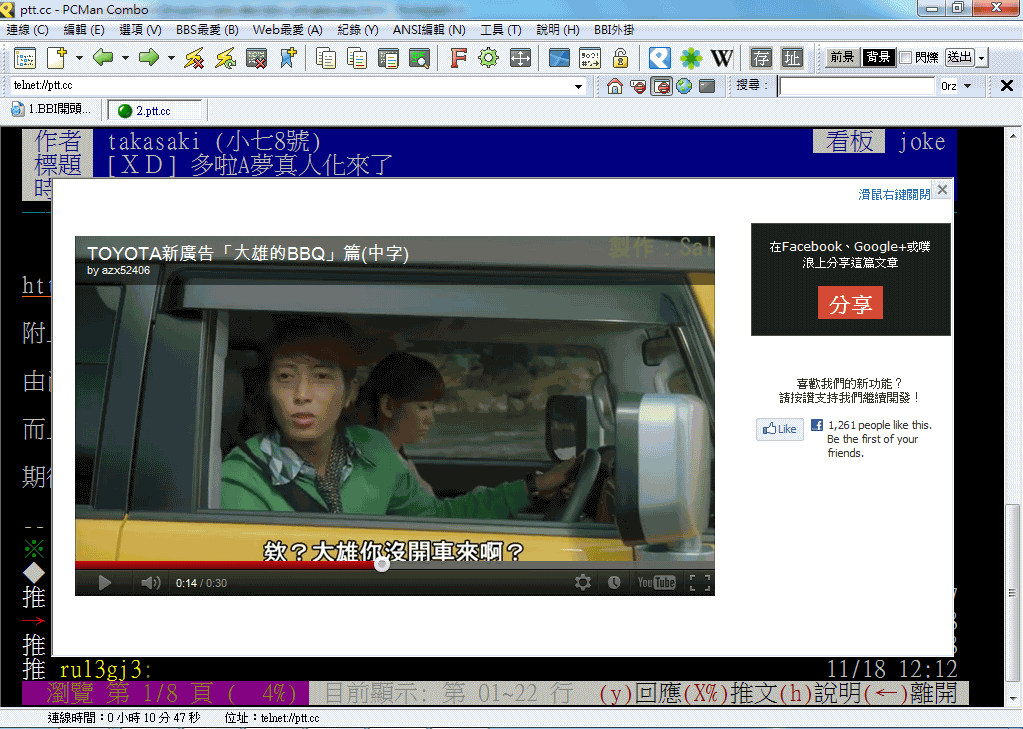The height and width of the screenshot is (729, 1023).
Task: Open Wikipedia lookup with the W icon
Action: click(x=722, y=58)
